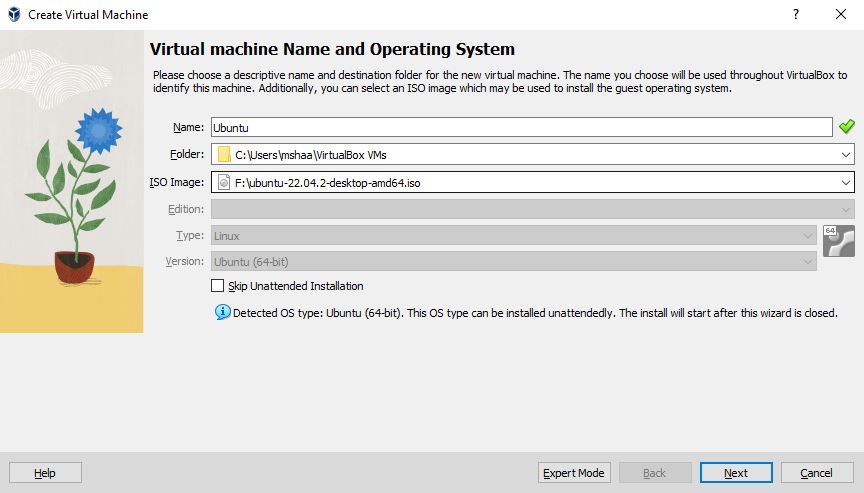Screen dimensions: 864x493
Task: Switch to Expert Mode
Action: [x=574, y=473]
